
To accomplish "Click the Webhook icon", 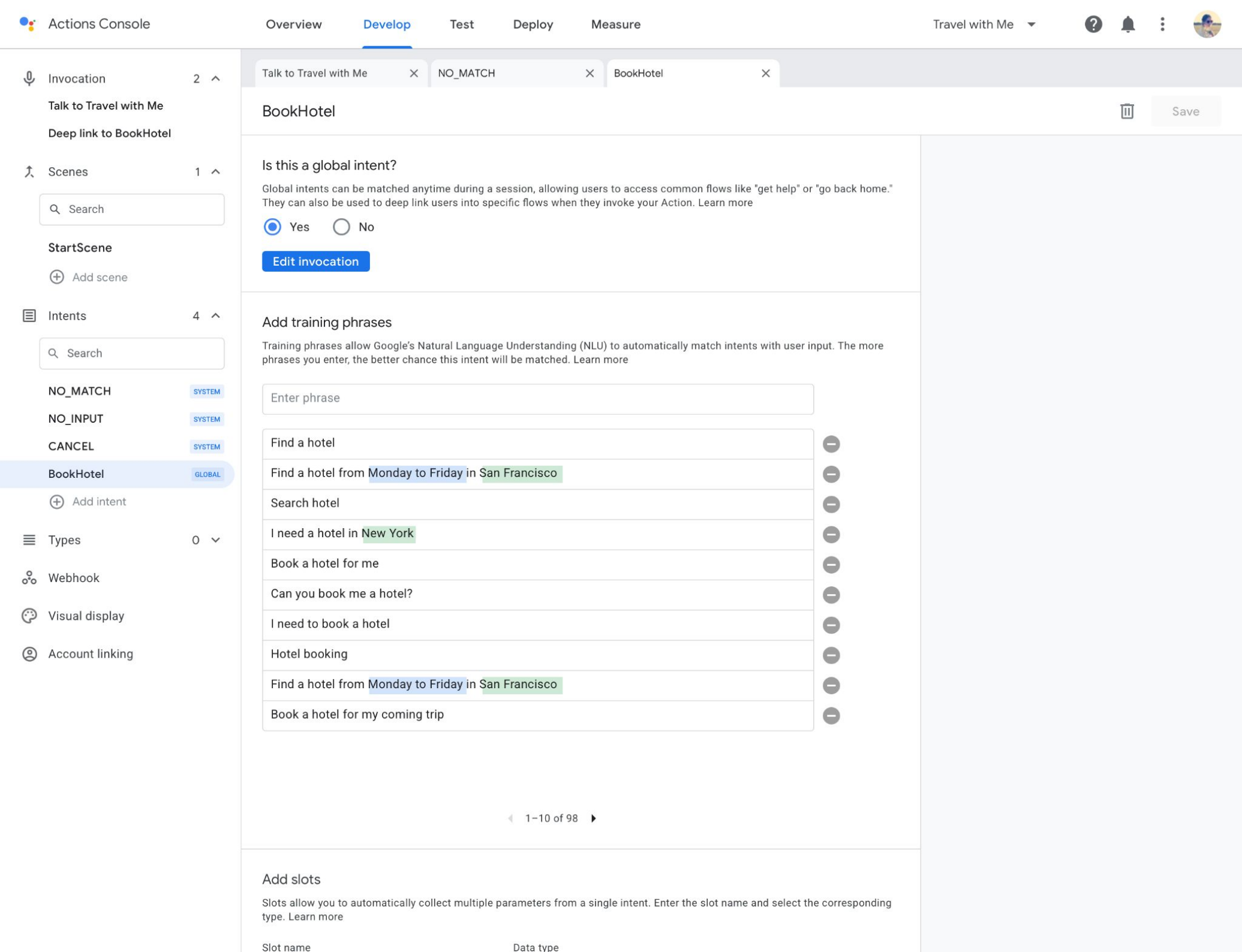I will coord(29,578).
